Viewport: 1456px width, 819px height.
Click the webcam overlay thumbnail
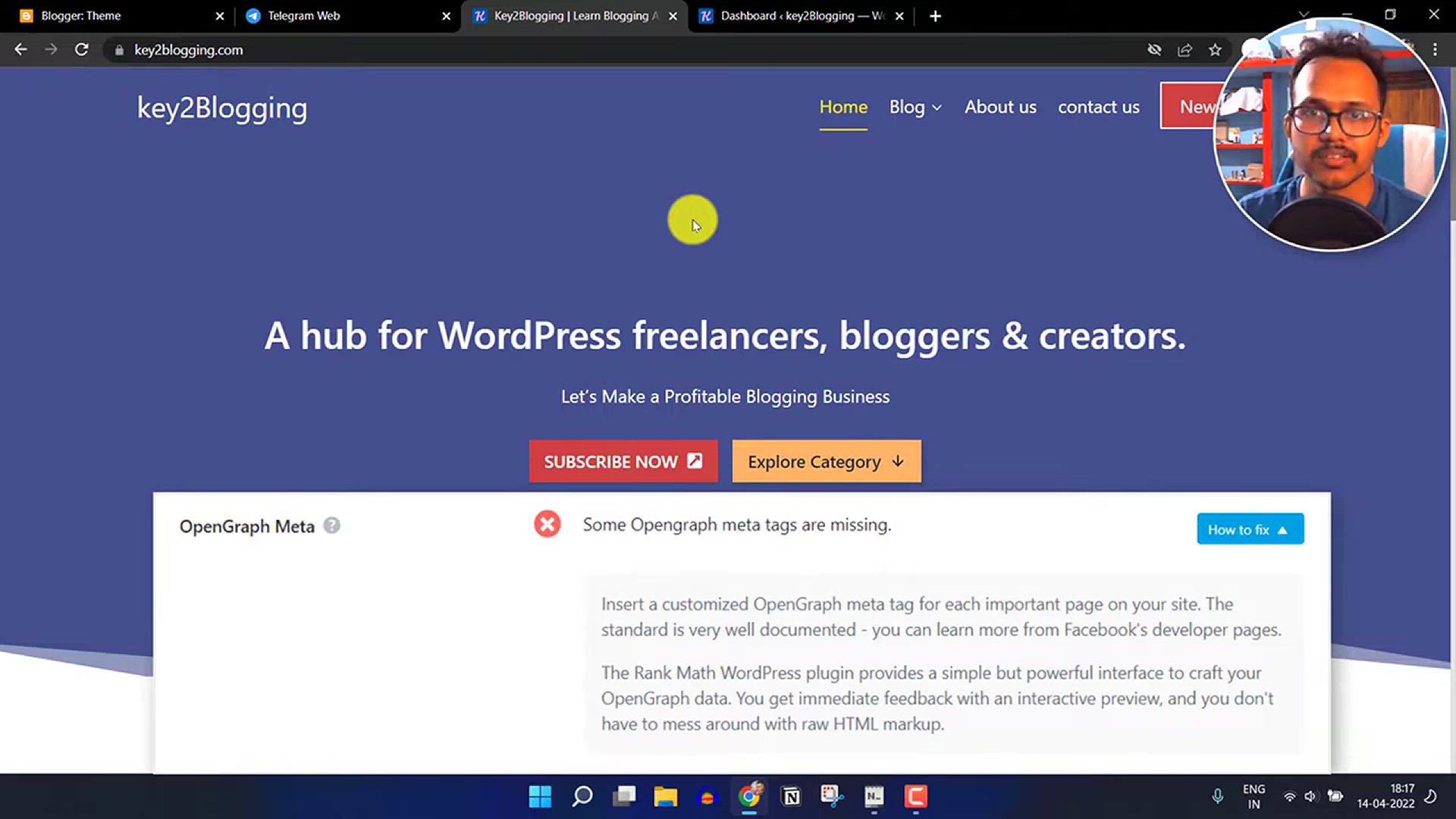tap(1331, 135)
